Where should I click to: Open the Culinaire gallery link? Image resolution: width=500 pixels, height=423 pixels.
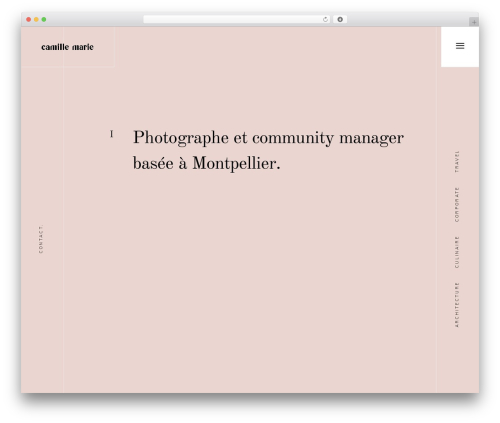457,252
